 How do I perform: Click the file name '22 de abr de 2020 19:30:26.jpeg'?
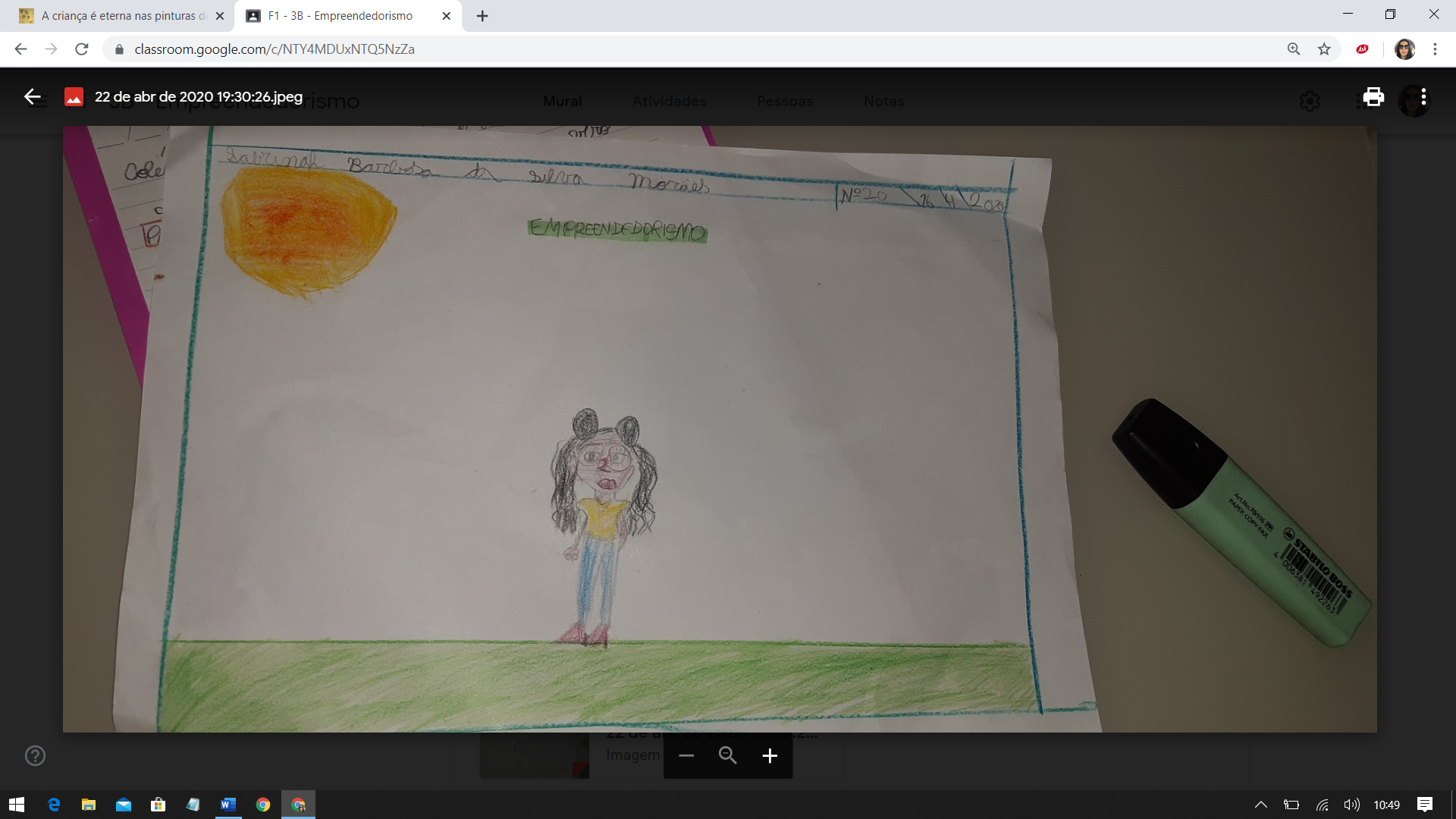click(x=199, y=97)
